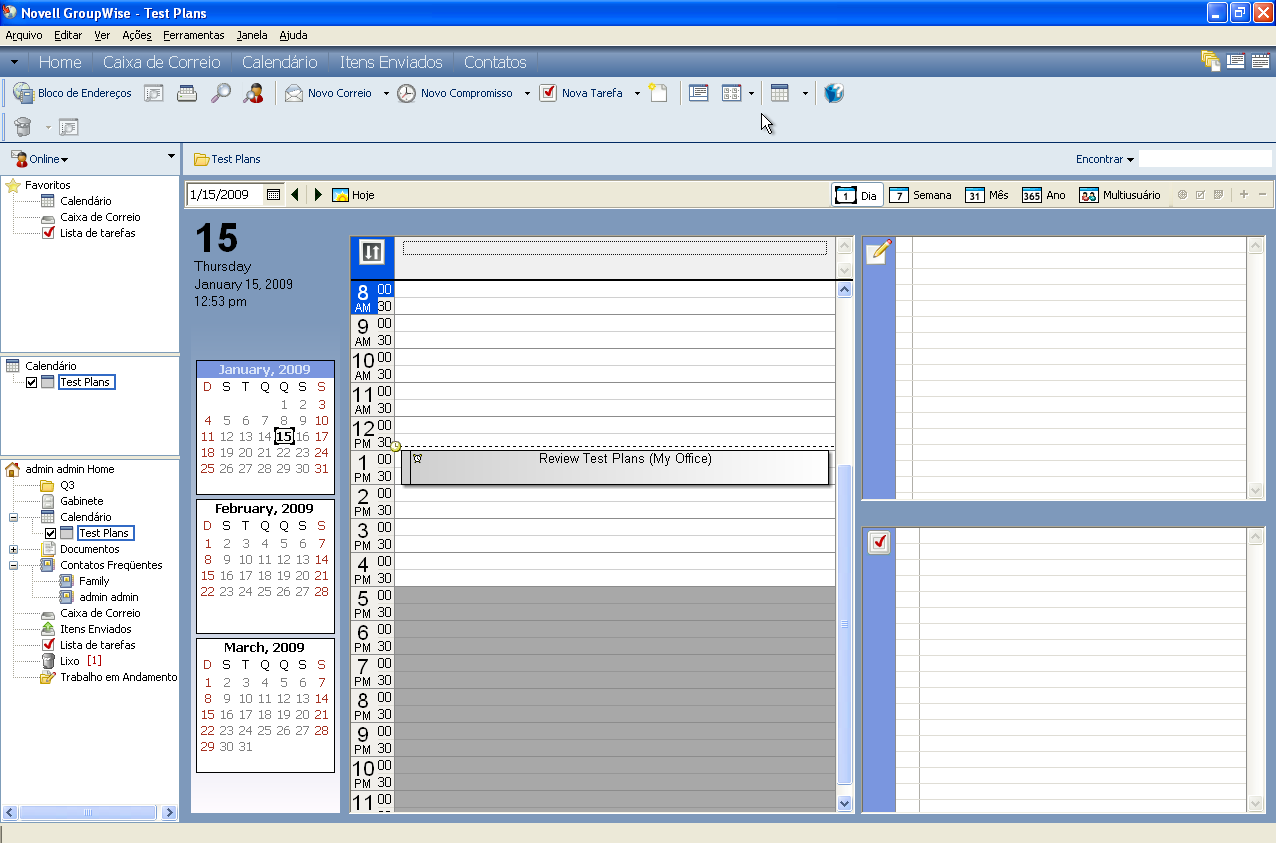
Task: Click the pencil notes icon in right panel
Action: [x=878, y=251]
